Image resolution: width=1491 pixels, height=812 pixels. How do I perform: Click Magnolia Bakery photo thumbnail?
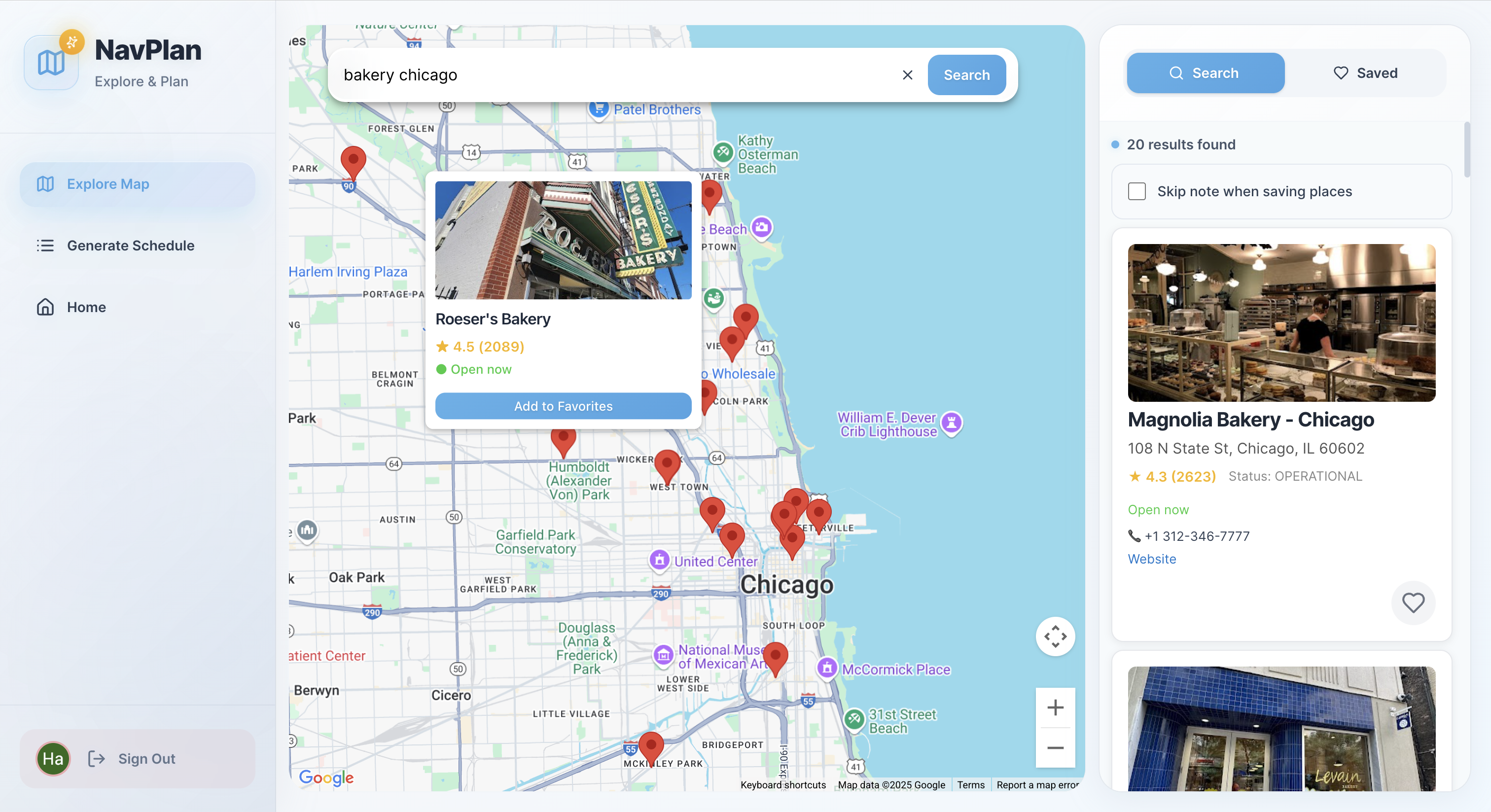(1281, 323)
